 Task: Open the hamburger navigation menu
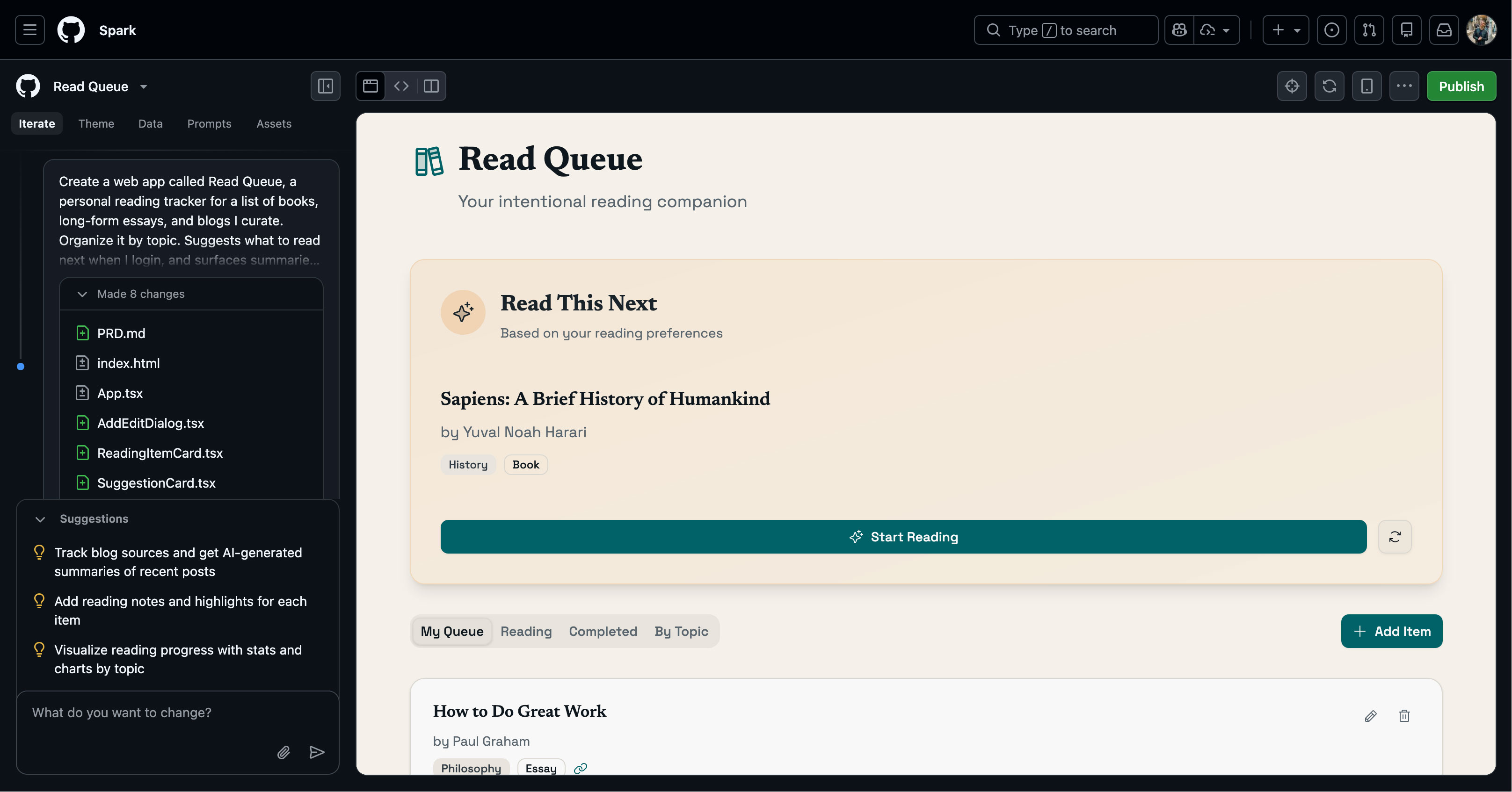click(30, 30)
